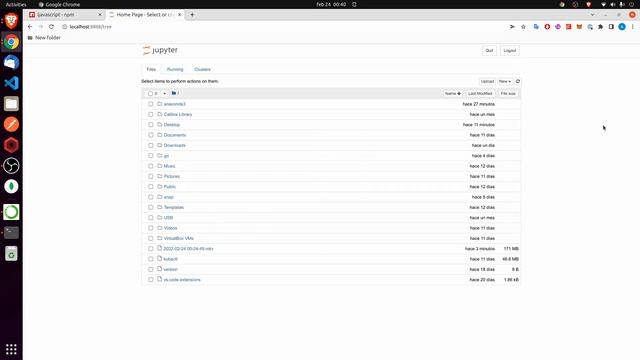Open the Chrome extensions puzzle menu
Viewport: 640px width, 360px height.
(600, 27)
